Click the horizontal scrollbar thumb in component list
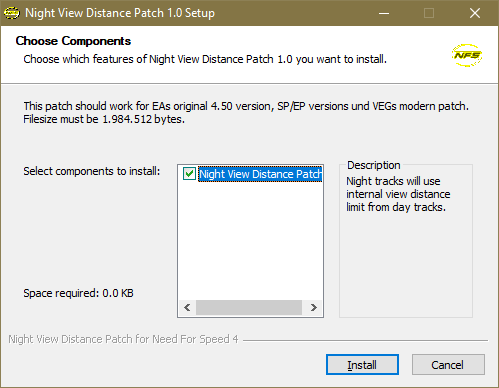This screenshot has height=388, width=499. tap(249, 307)
